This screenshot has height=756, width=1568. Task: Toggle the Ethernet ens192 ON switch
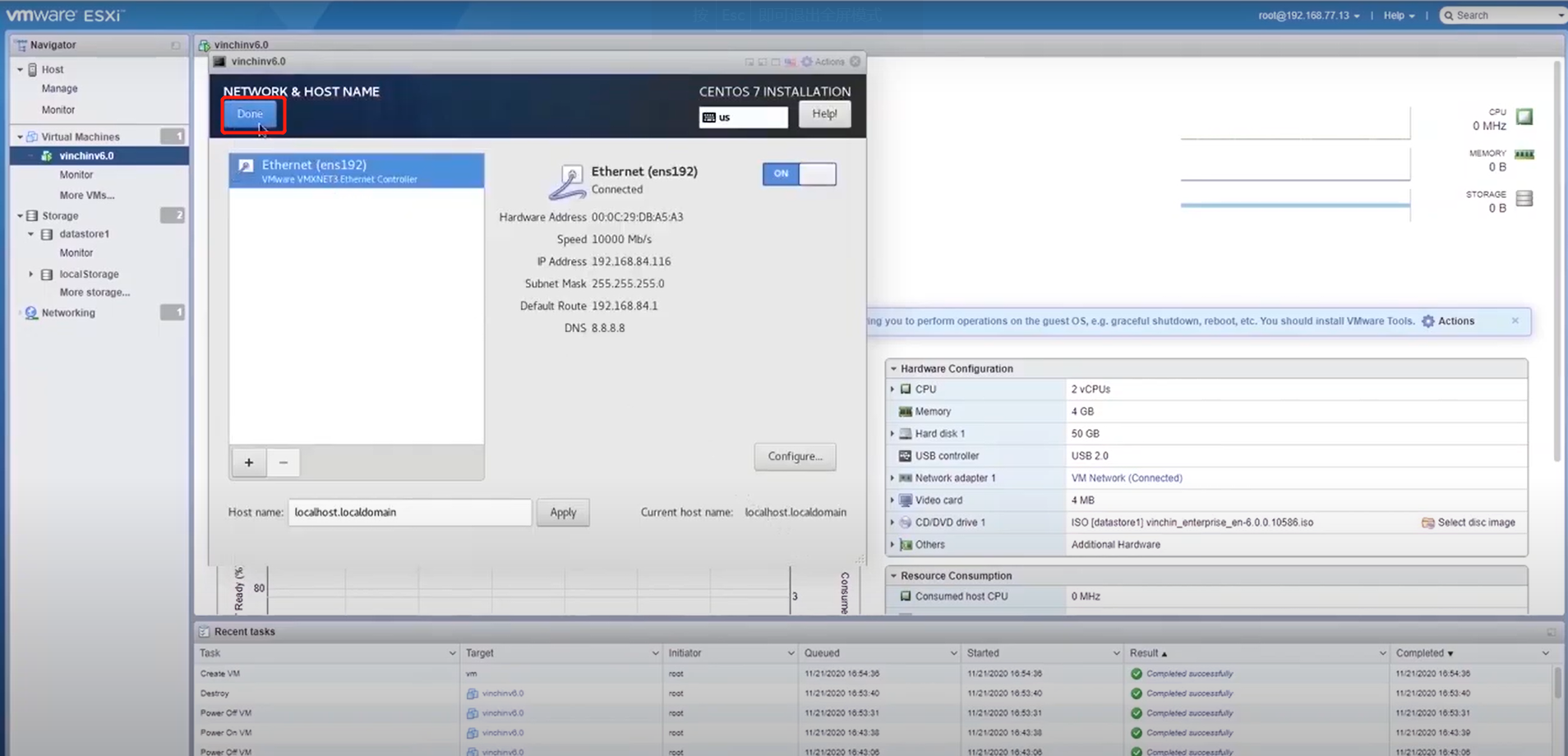click(799, 173)
